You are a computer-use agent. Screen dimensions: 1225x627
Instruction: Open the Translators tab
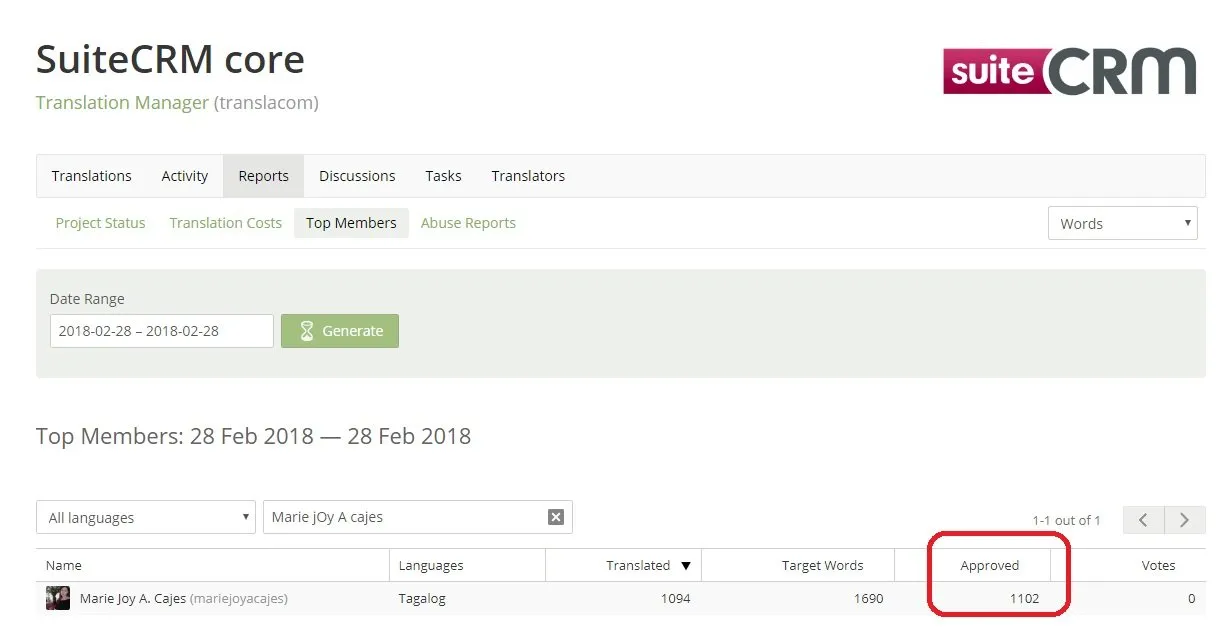pos(528,176)
